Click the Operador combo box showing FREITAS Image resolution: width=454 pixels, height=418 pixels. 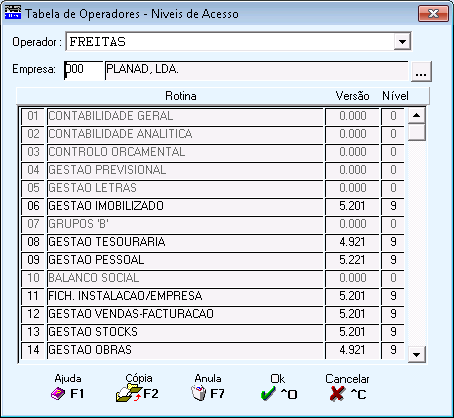click(x=238, y=42)
